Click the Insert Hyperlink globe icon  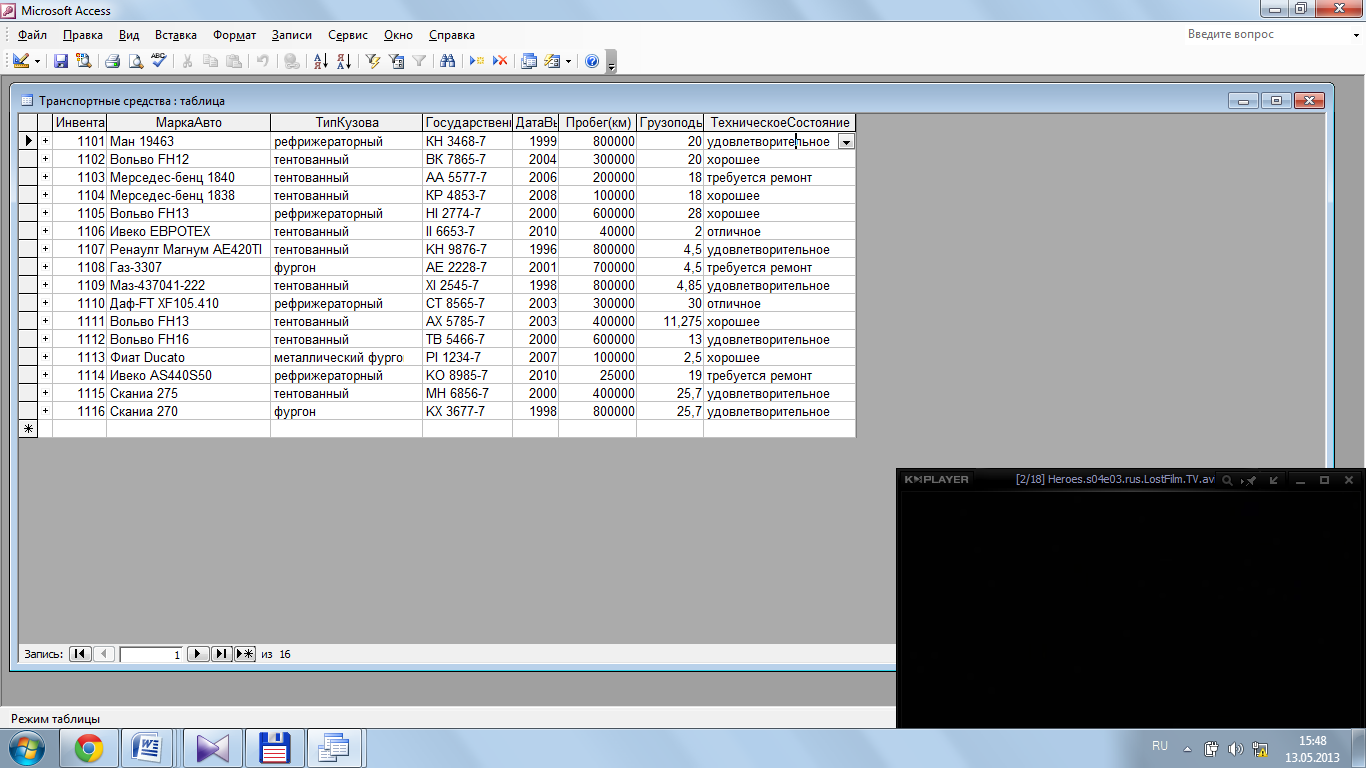click(x=291, y=61)
